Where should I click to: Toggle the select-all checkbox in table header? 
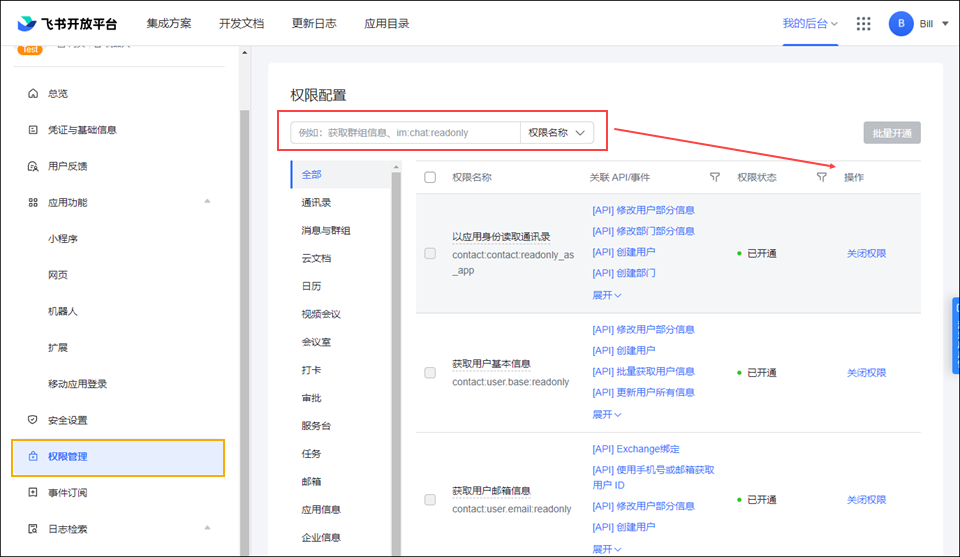(430, 177)
